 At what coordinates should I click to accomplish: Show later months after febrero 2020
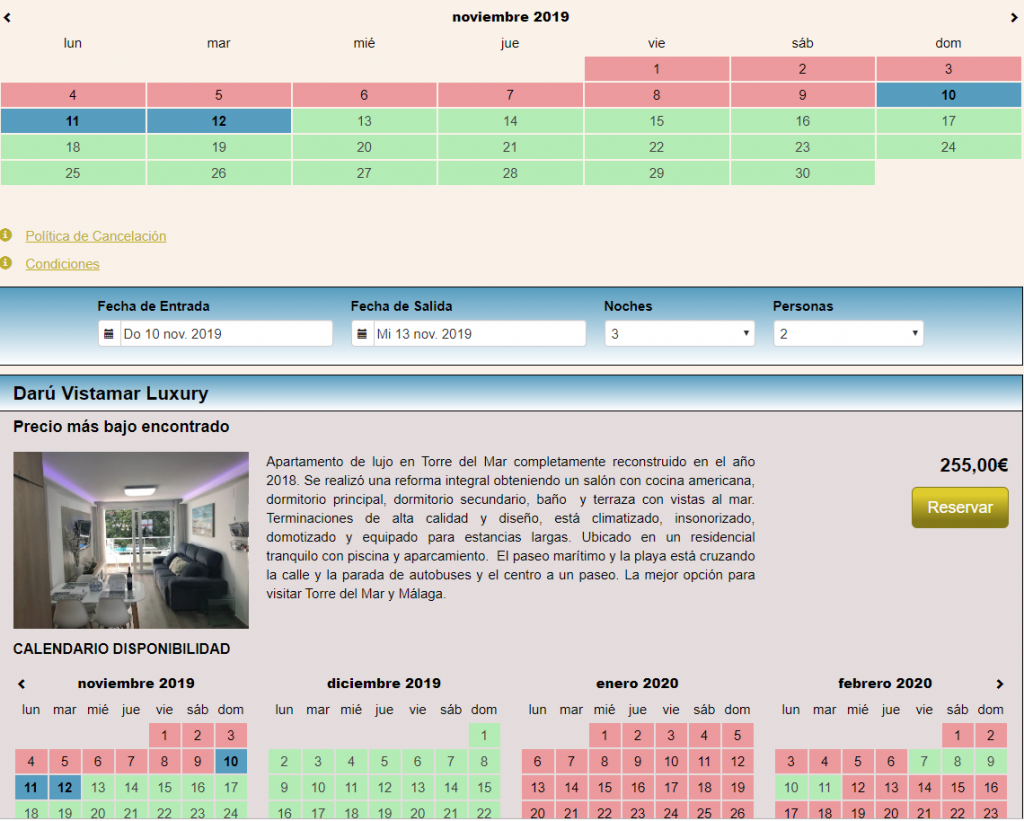click(998, 684)
